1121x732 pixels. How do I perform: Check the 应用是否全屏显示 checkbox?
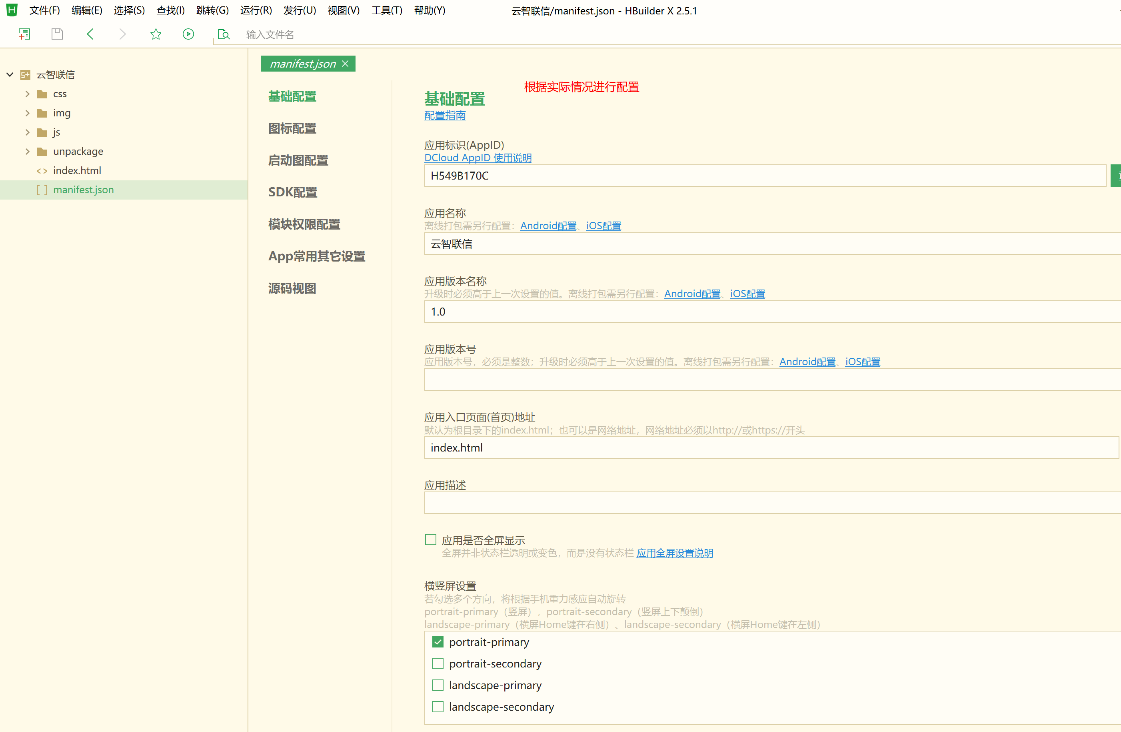pyautogui.click(x=430, y=538)
